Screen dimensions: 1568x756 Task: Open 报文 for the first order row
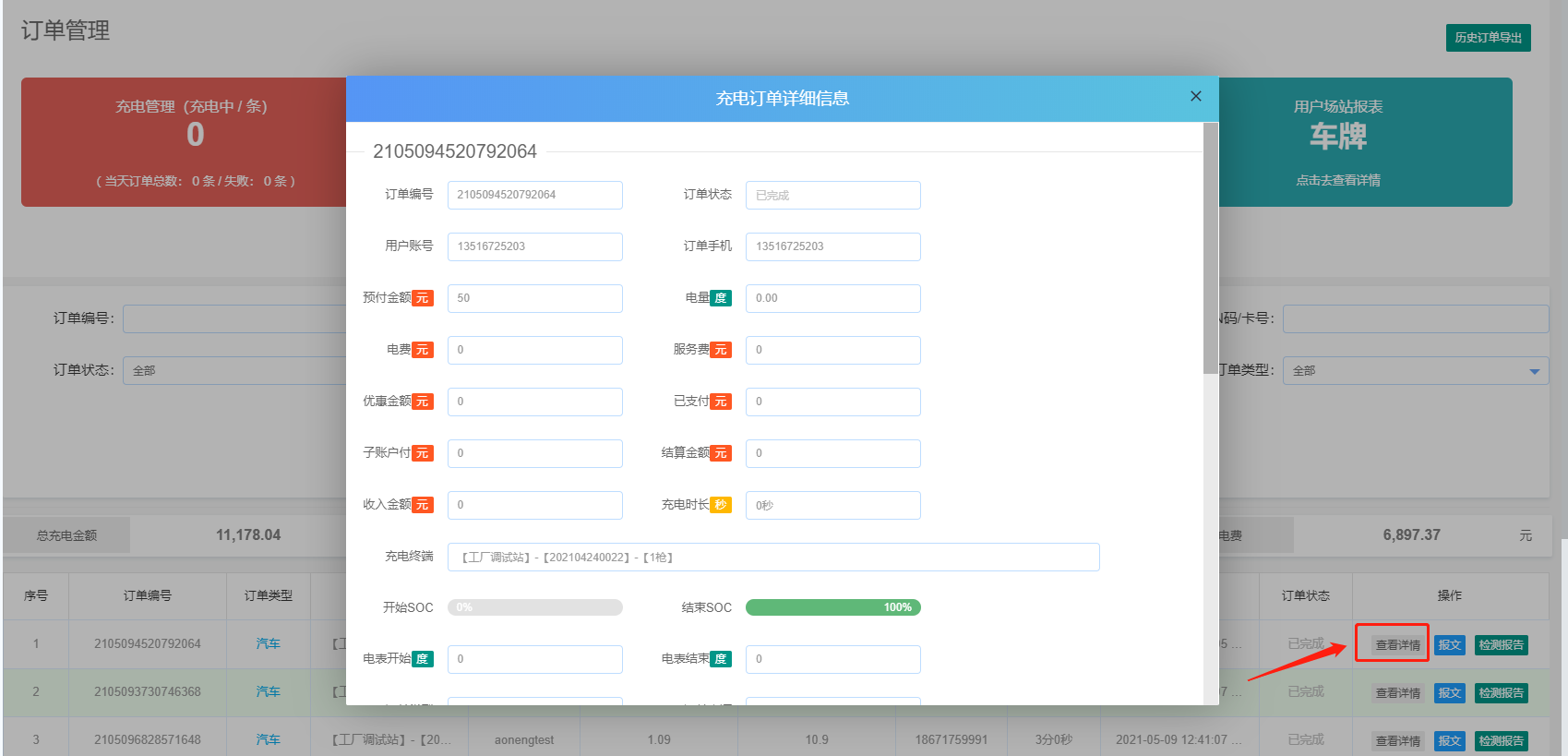click(x=1449, y=645)
